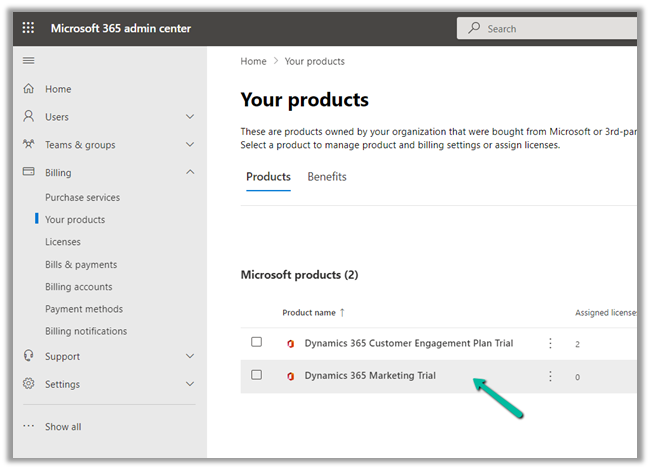Go to Home in the breadcrumb
The width and height of the screenshot is (650, 470).
coord(253,61)
